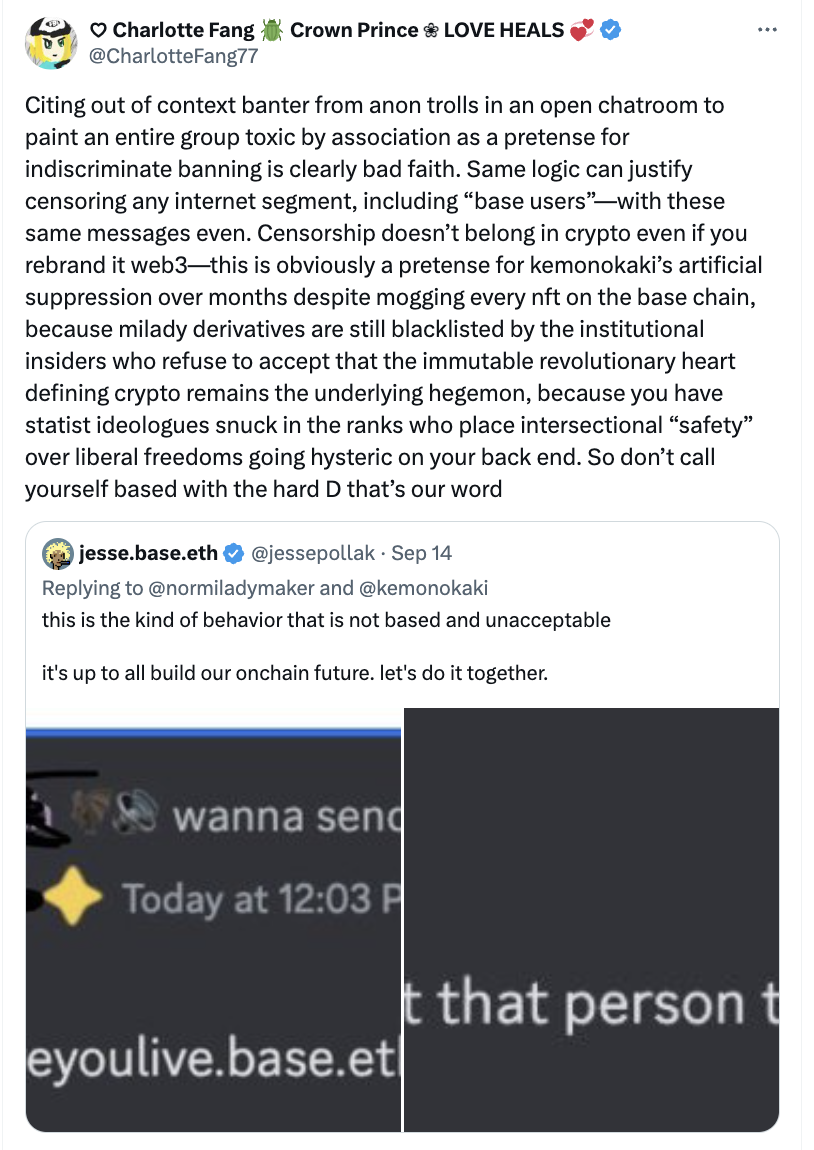Click the flower emoji before LOVE HEALS
The width and height of the screenshot is (814, 1150).
[431, 30]
